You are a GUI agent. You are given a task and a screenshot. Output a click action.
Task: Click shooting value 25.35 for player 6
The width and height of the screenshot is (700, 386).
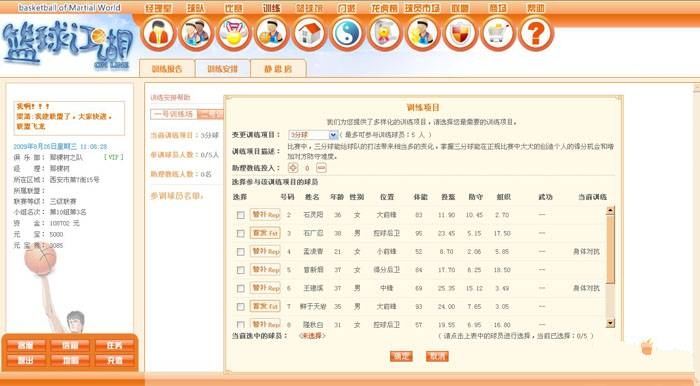coord(447,288)
